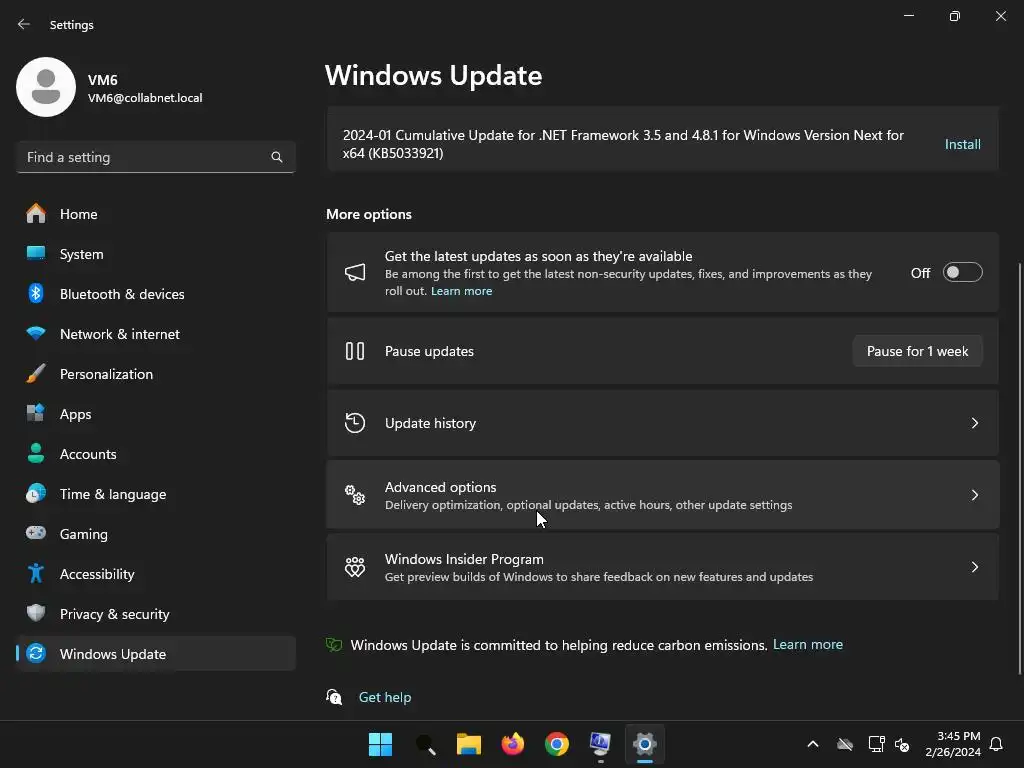Viewport: 1024px width, 768px height.
Task: Click the Privacy & security shield icon
Action: (x=36, y=613)
